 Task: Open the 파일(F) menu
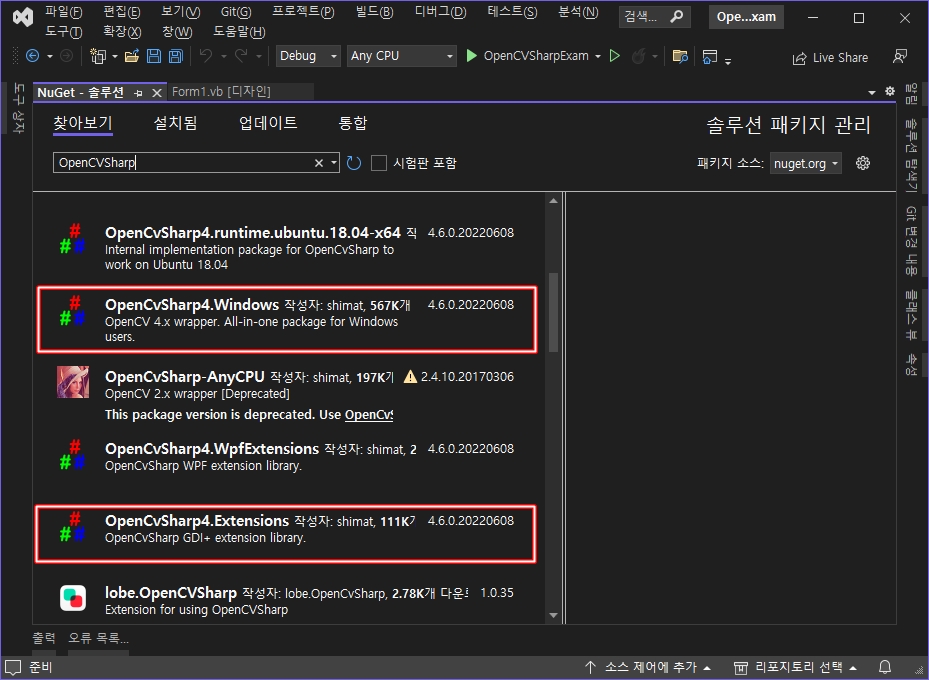point(63,12)
